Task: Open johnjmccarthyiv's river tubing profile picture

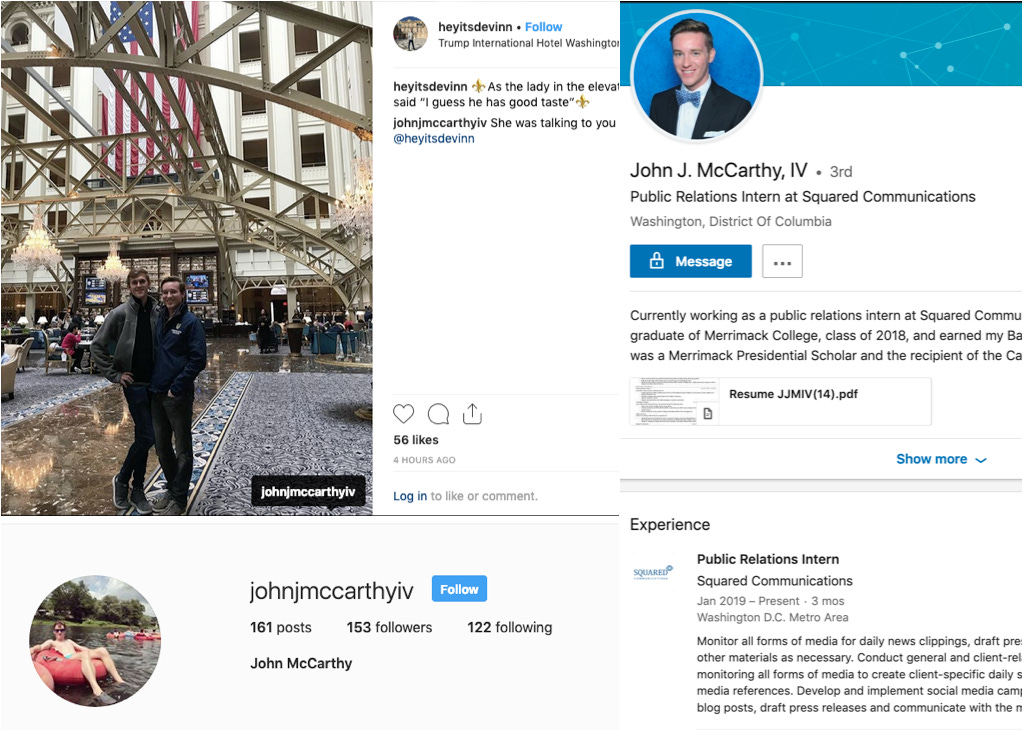Action: (95, 640)
